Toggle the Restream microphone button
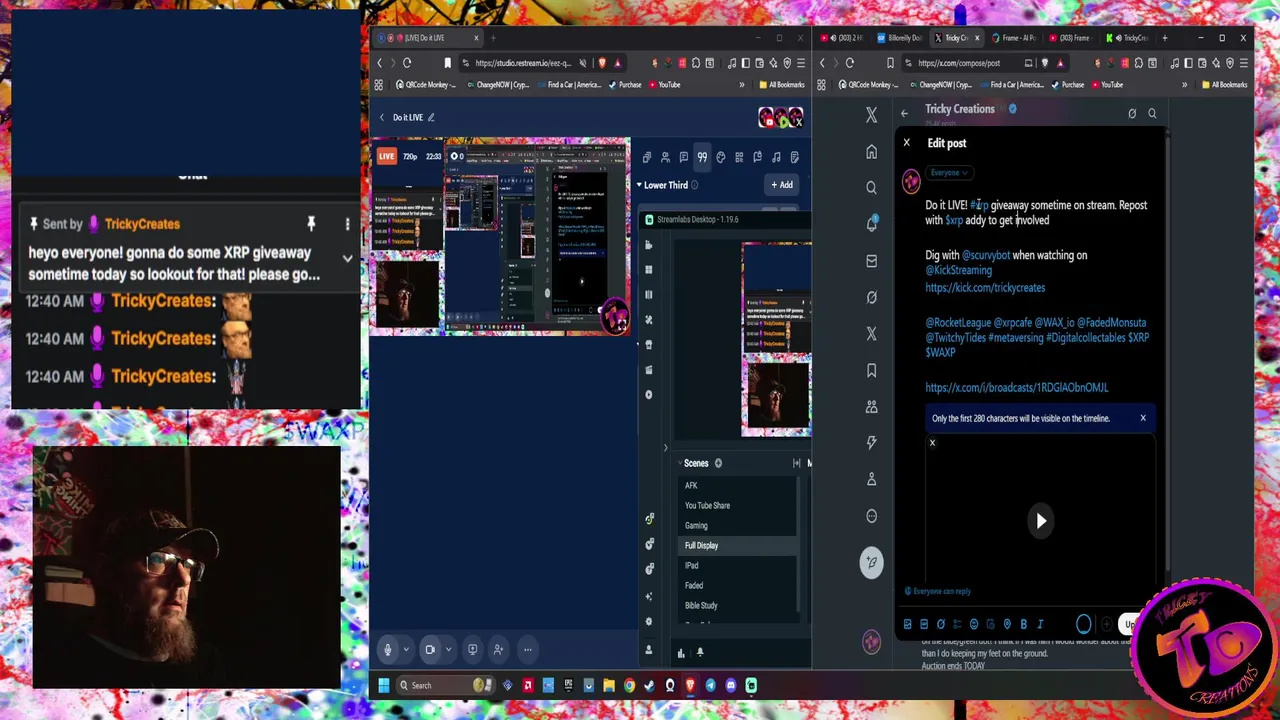Screen dimensions: 1280x720 [x=388, y=650]
